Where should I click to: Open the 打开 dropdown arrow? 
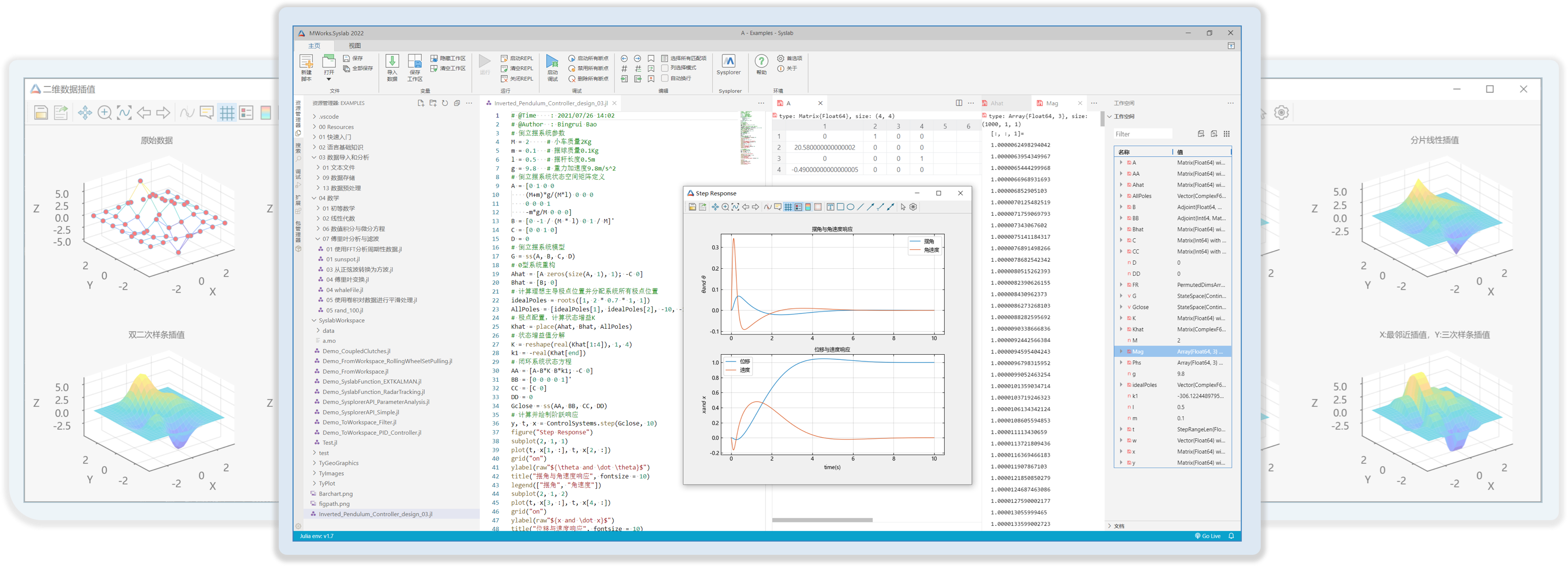pos(329,79)
